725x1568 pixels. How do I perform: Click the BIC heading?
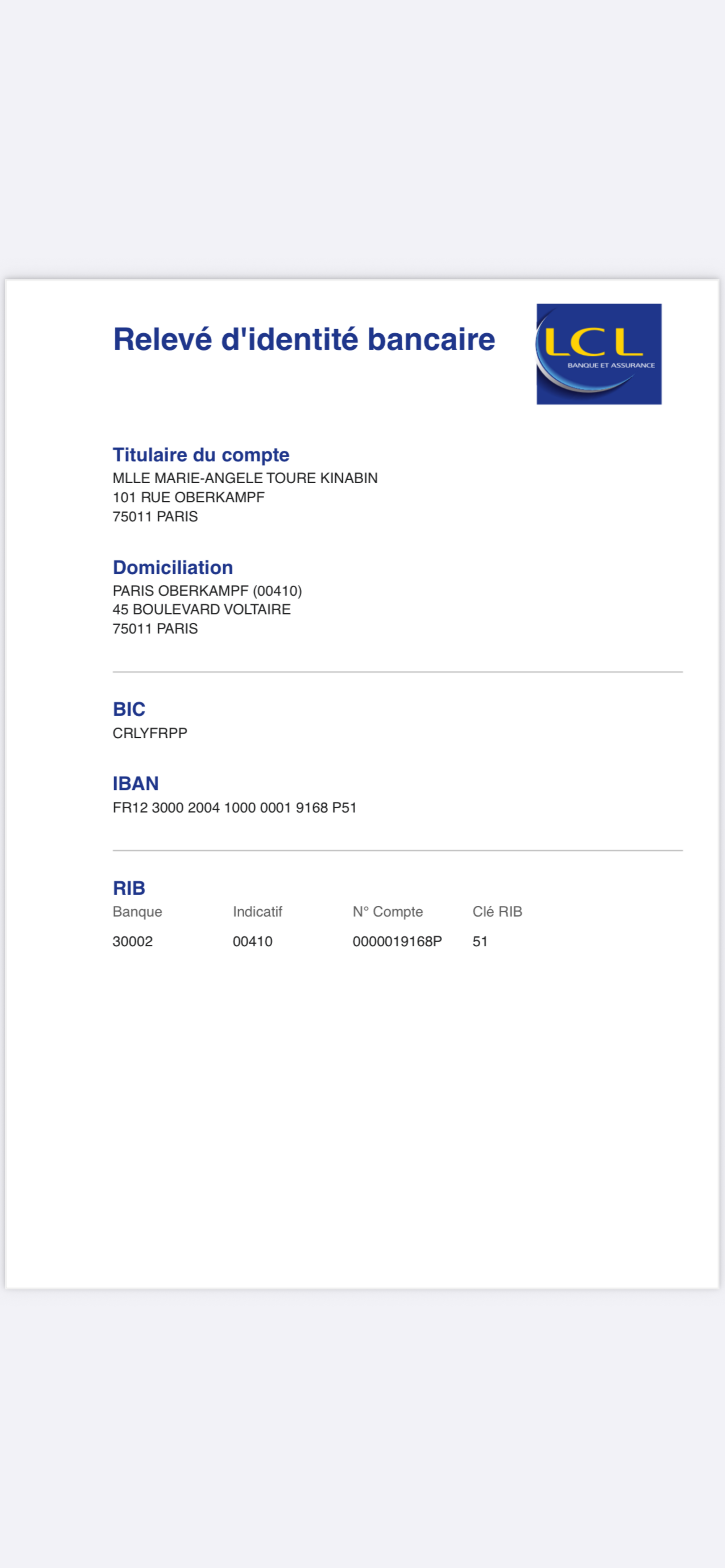click(129, 709)
